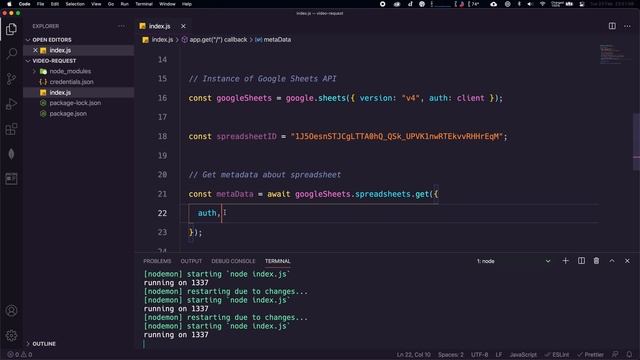Open the Run and Debug view
The image size is (640, 360).
pyautogui.click(x=11, y=104)
